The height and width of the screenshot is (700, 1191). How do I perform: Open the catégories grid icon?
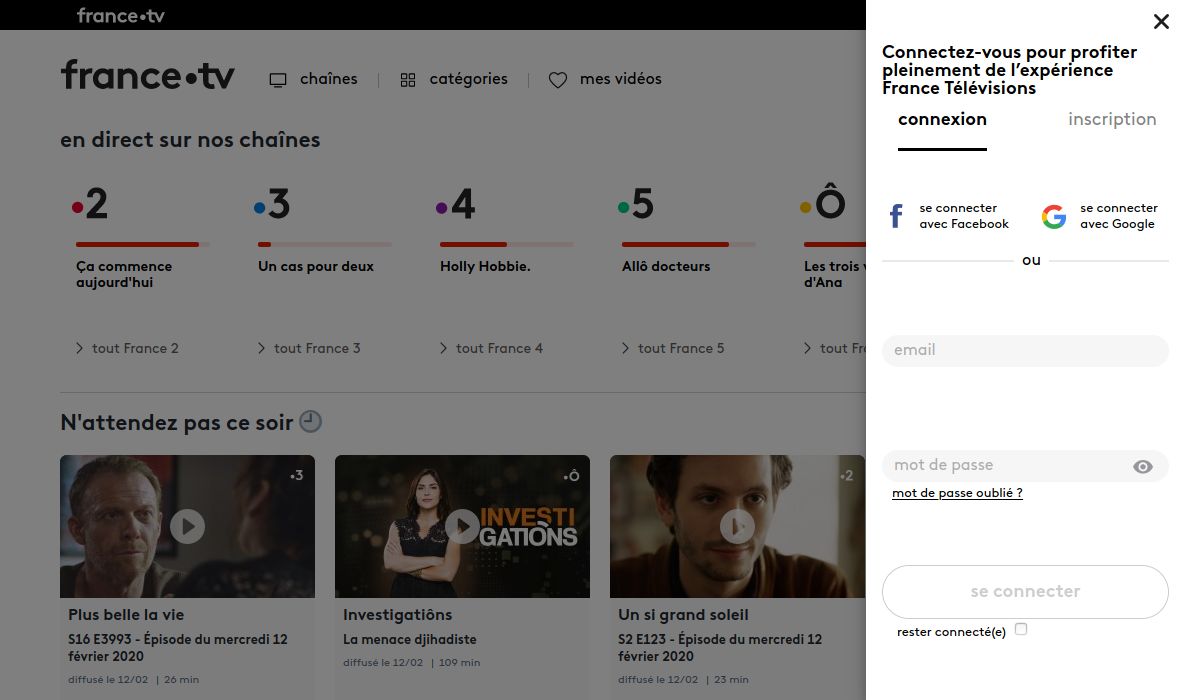coord(408,78)
